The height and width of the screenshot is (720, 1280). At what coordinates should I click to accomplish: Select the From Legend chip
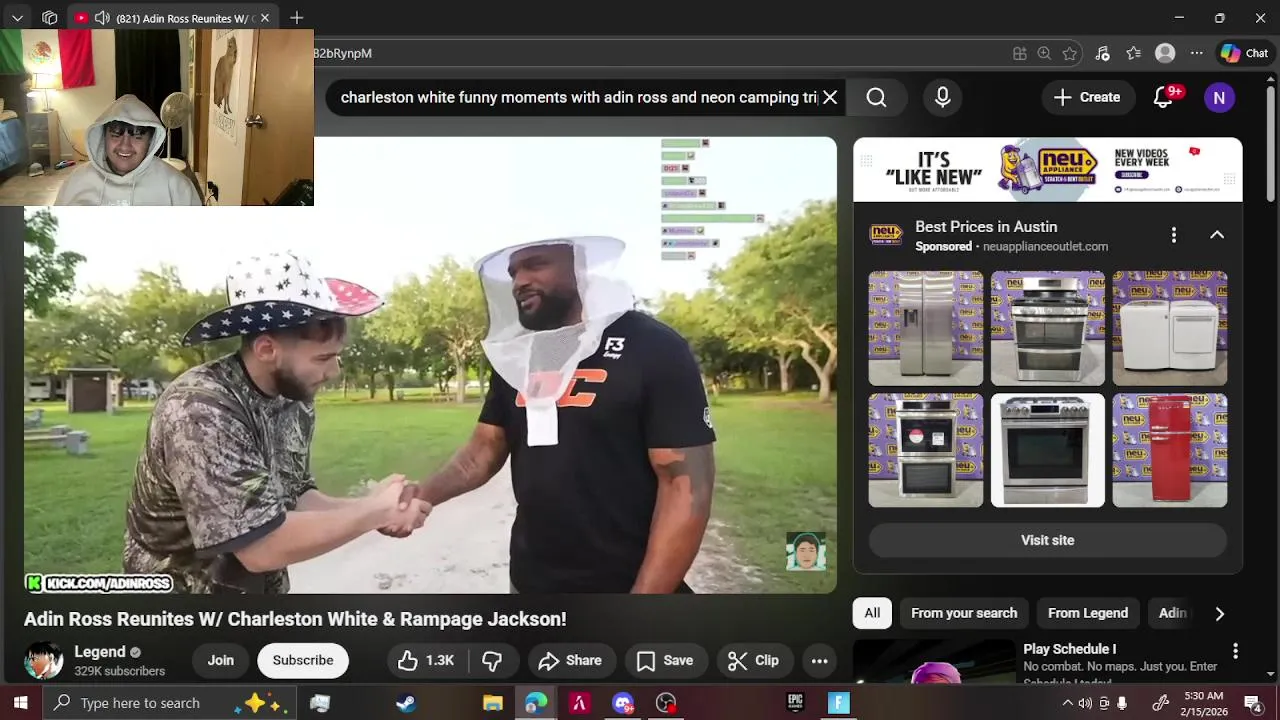(x=1088, y=613)
